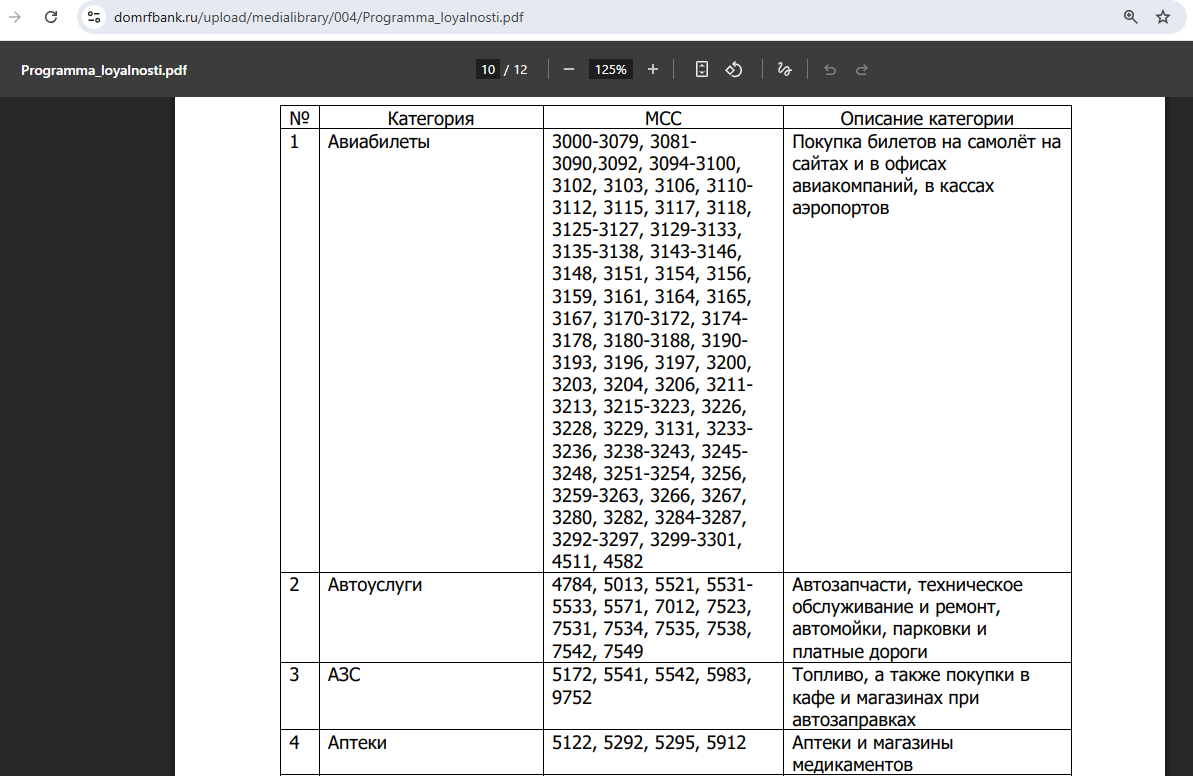The image size is (1193, 776).
Task: Select the page number field showing 10
Action: (488, 69)
